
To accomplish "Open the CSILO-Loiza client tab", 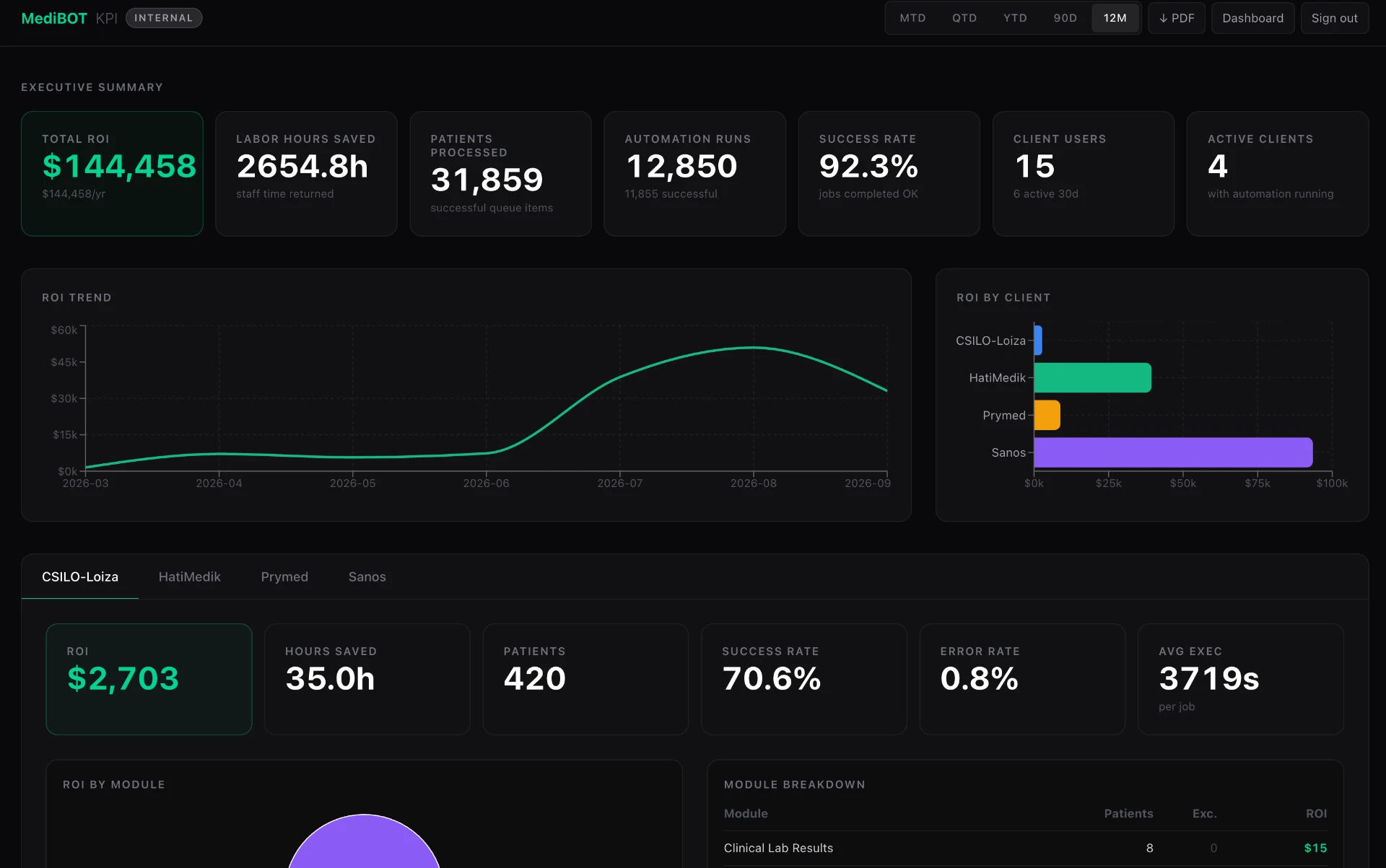I will pos(80,577).
